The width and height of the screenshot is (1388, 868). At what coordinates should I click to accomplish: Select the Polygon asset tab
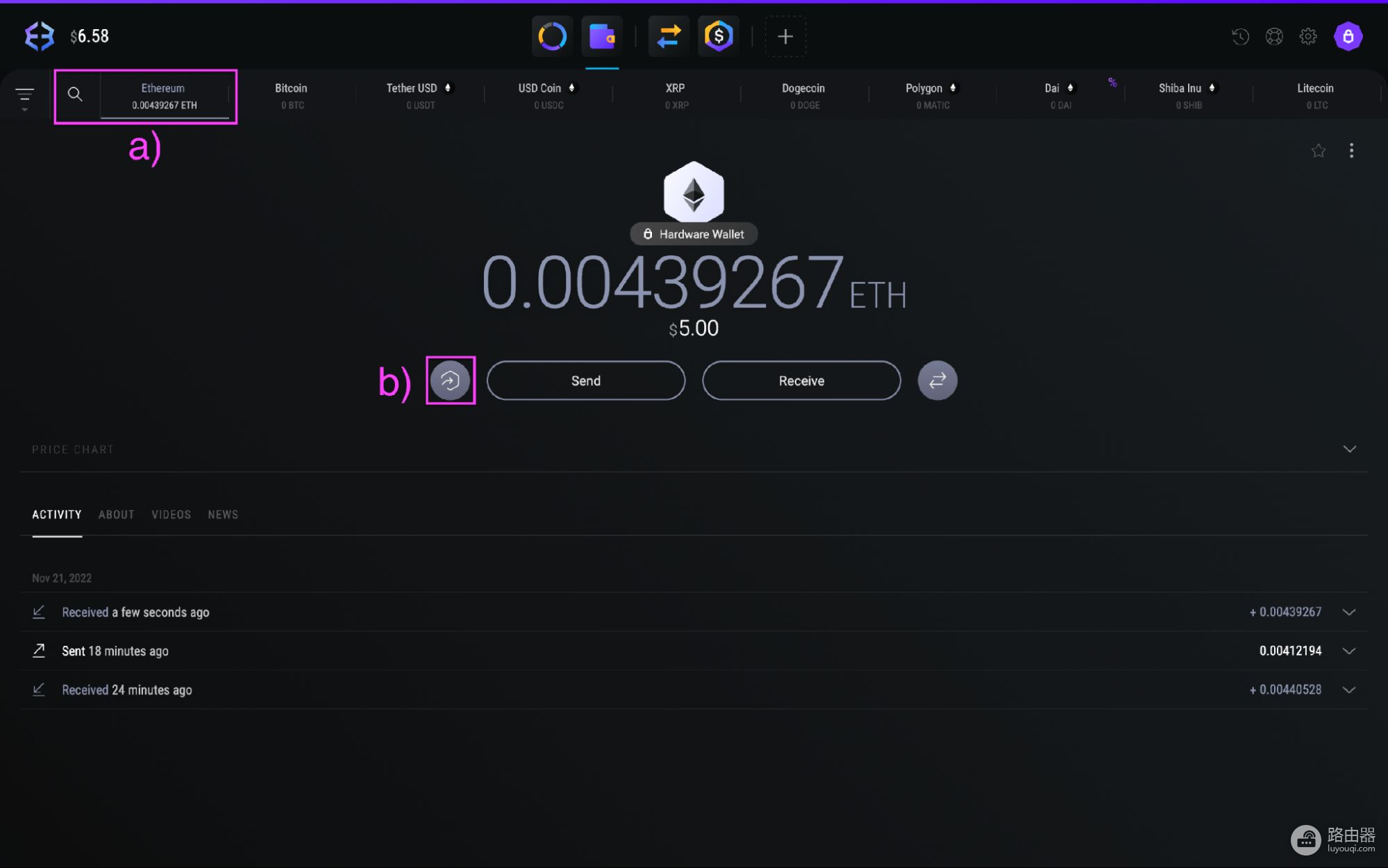point(932,96)
